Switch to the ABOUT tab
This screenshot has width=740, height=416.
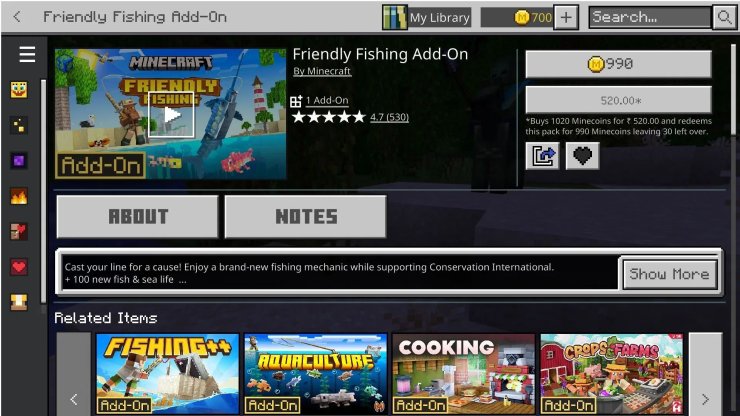(x=137, y=217)
